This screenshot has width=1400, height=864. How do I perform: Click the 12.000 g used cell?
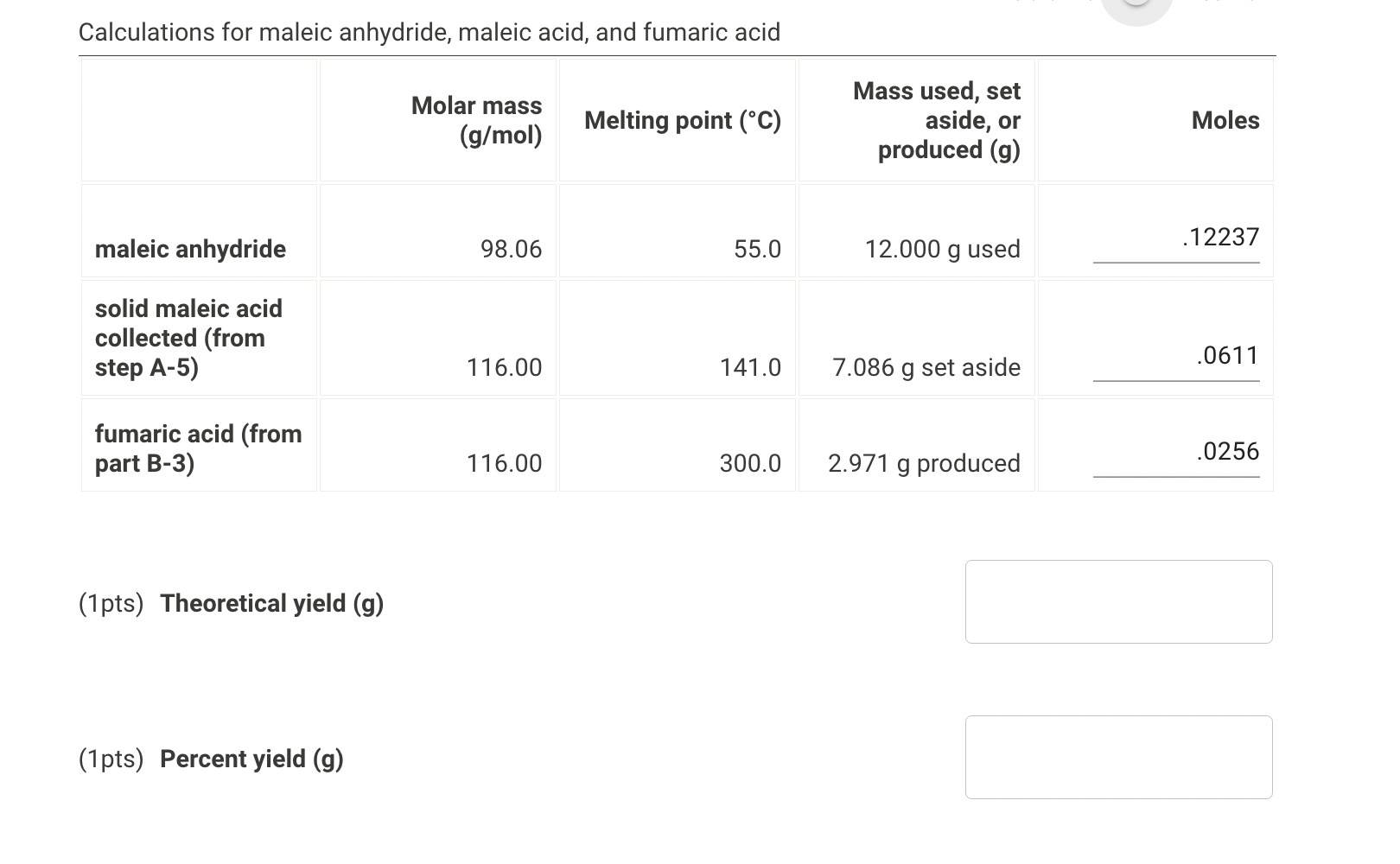[x=943, y=249]
